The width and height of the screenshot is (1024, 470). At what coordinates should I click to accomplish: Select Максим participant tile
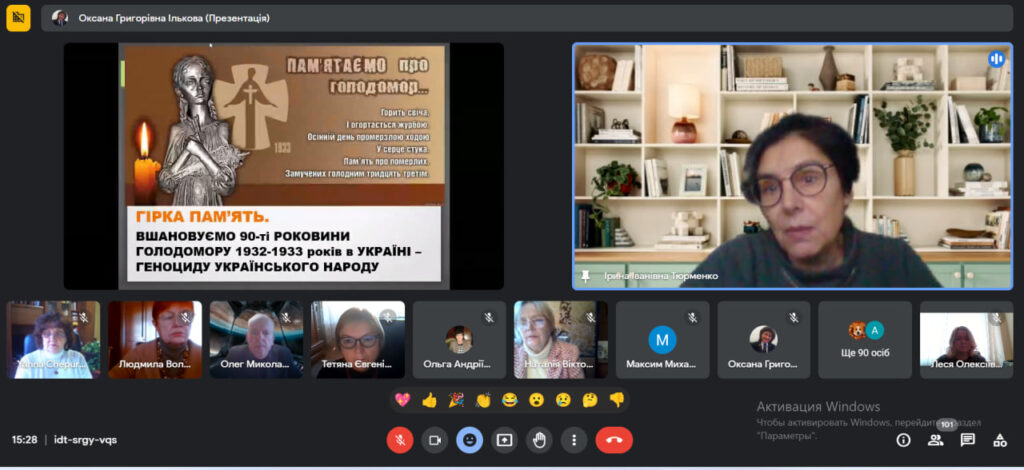pyautogui.click(x=662, y=340)
